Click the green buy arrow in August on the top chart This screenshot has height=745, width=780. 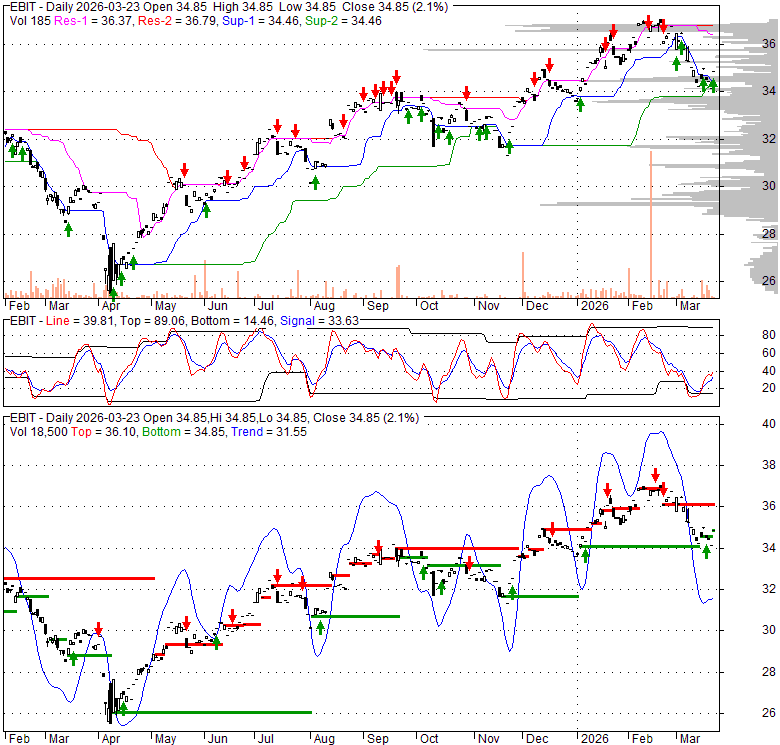pyautogui.click(x=315, y=182)
